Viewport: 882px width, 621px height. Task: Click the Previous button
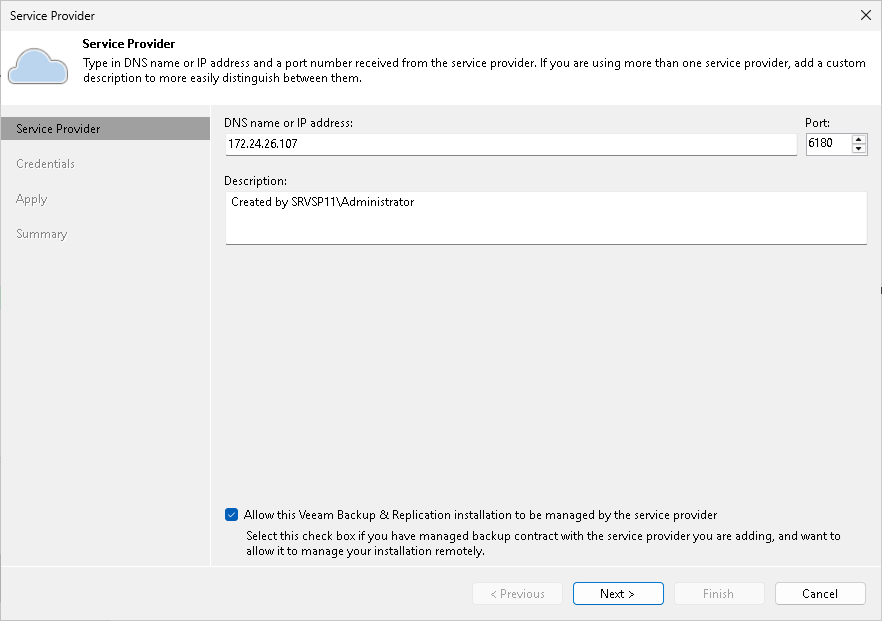coord(517,593)
